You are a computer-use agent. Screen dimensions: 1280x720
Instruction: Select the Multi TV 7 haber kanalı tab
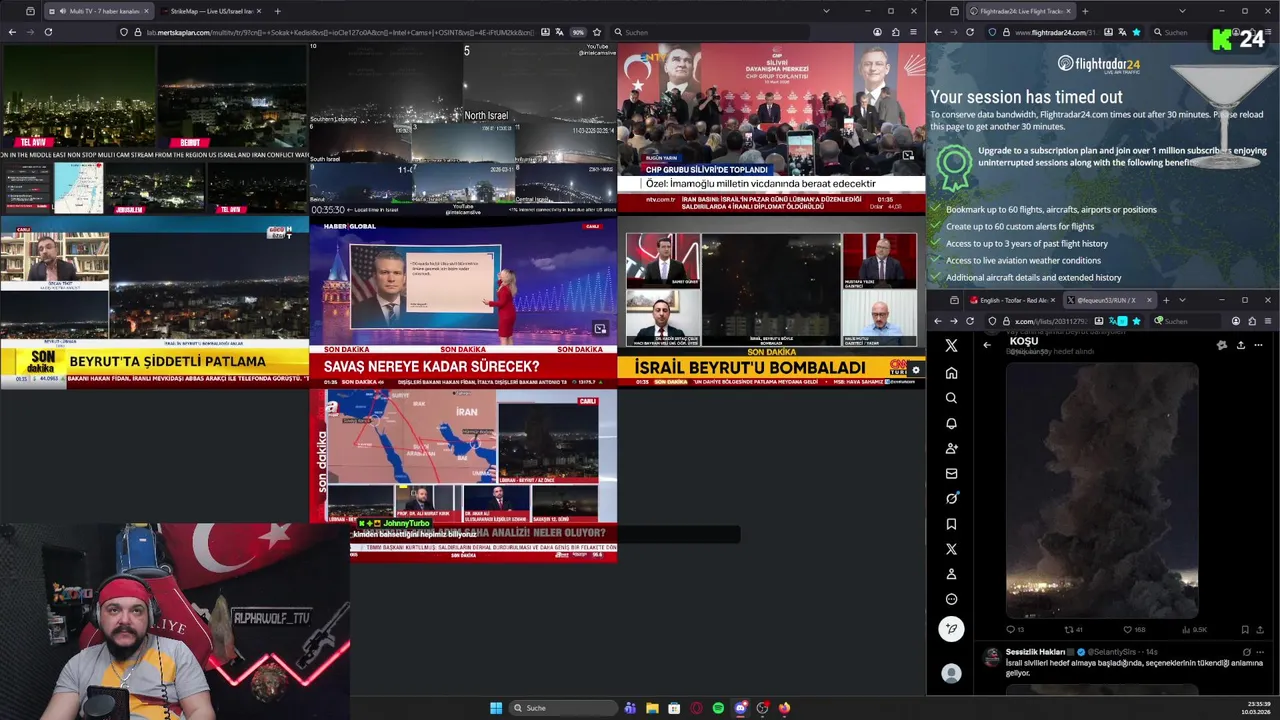[x=98, y=11]
